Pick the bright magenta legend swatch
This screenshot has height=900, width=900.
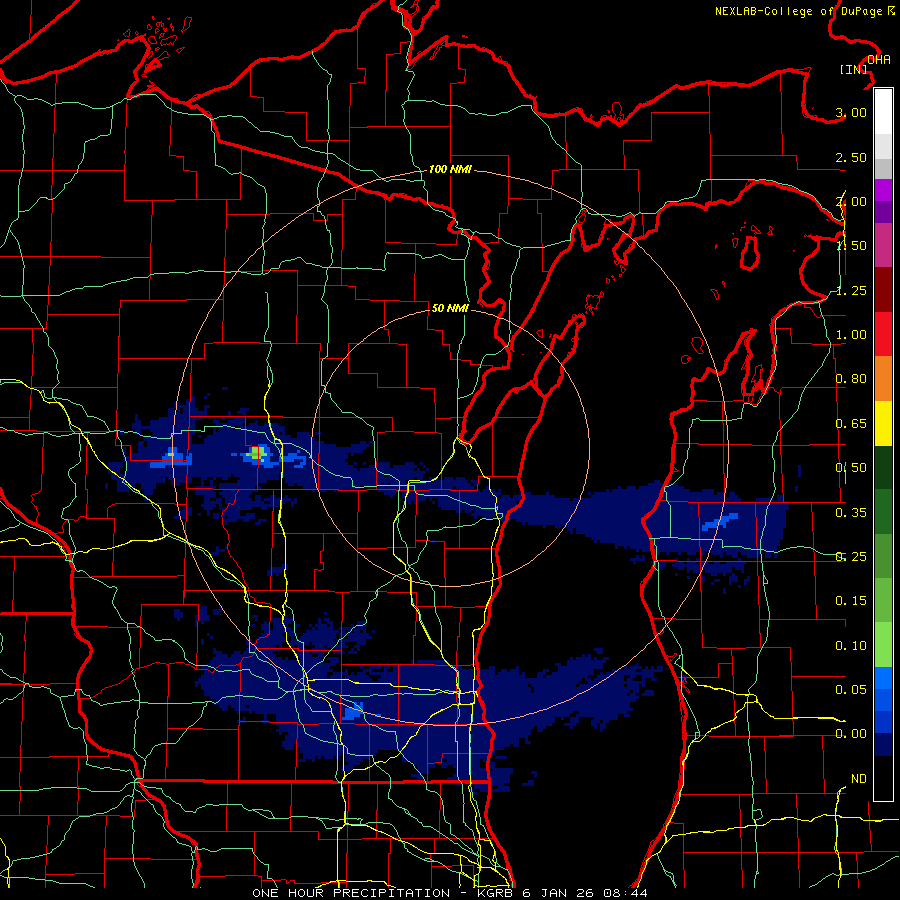[x=883, y=190]
